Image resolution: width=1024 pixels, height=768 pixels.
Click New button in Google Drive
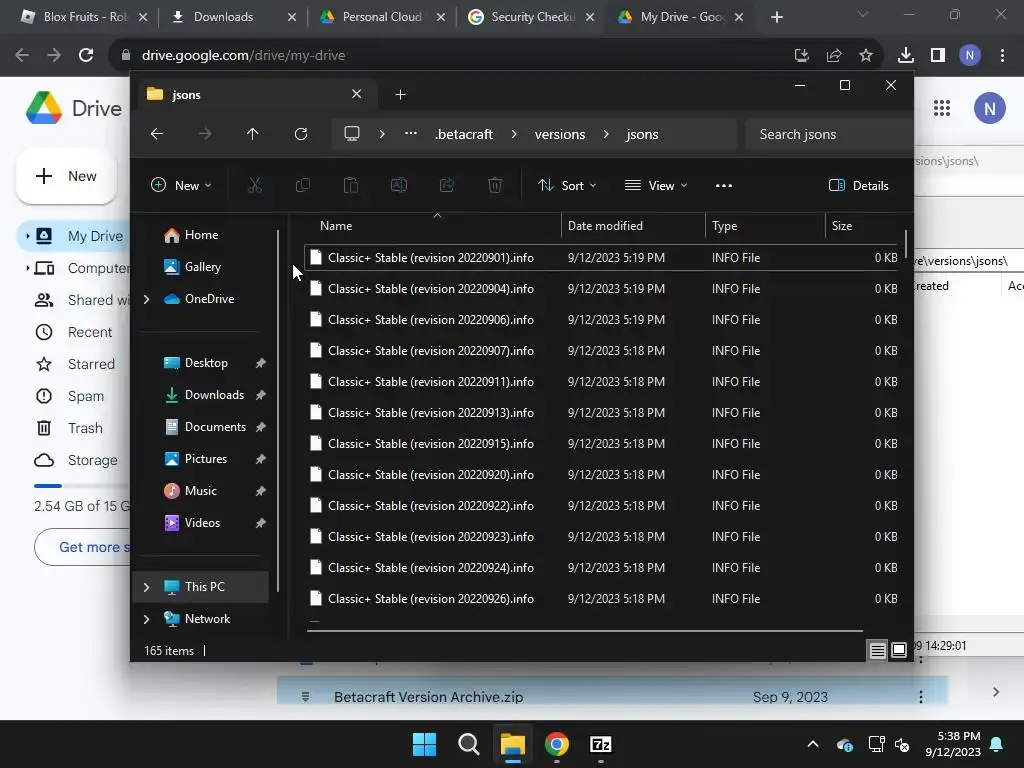tap(66, 176)
